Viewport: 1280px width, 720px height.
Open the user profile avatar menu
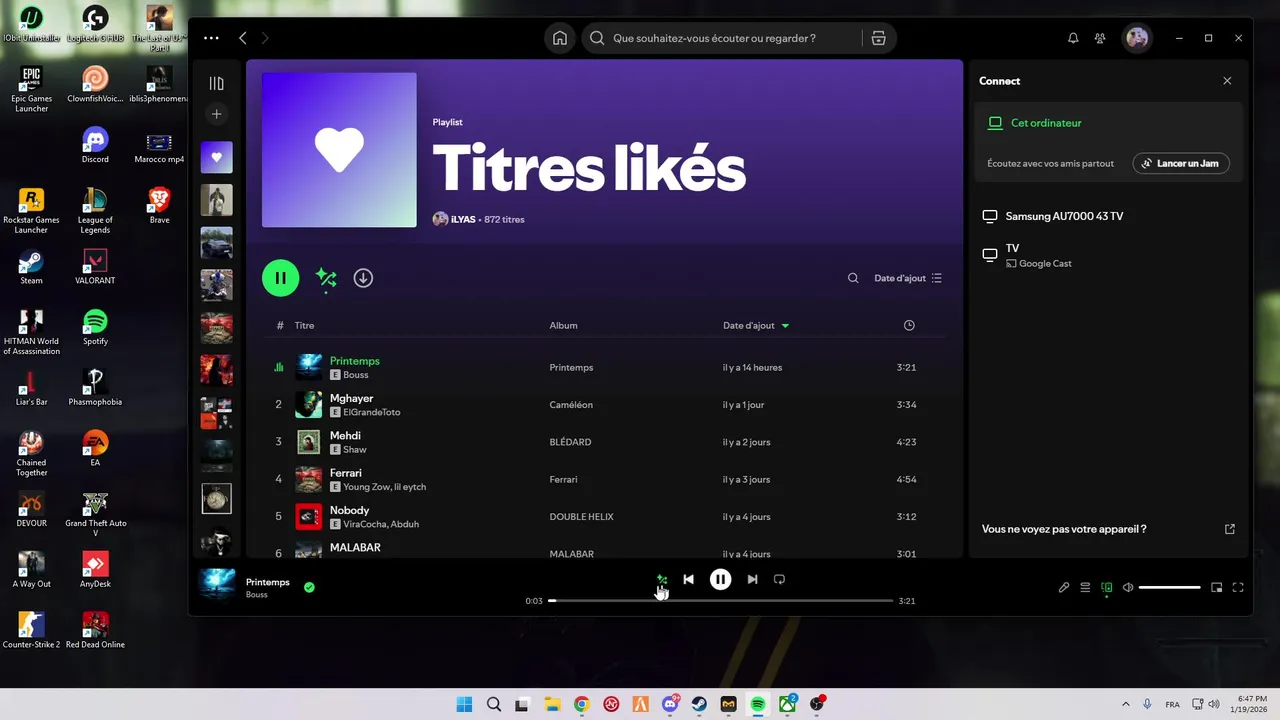coord(1137,38)
